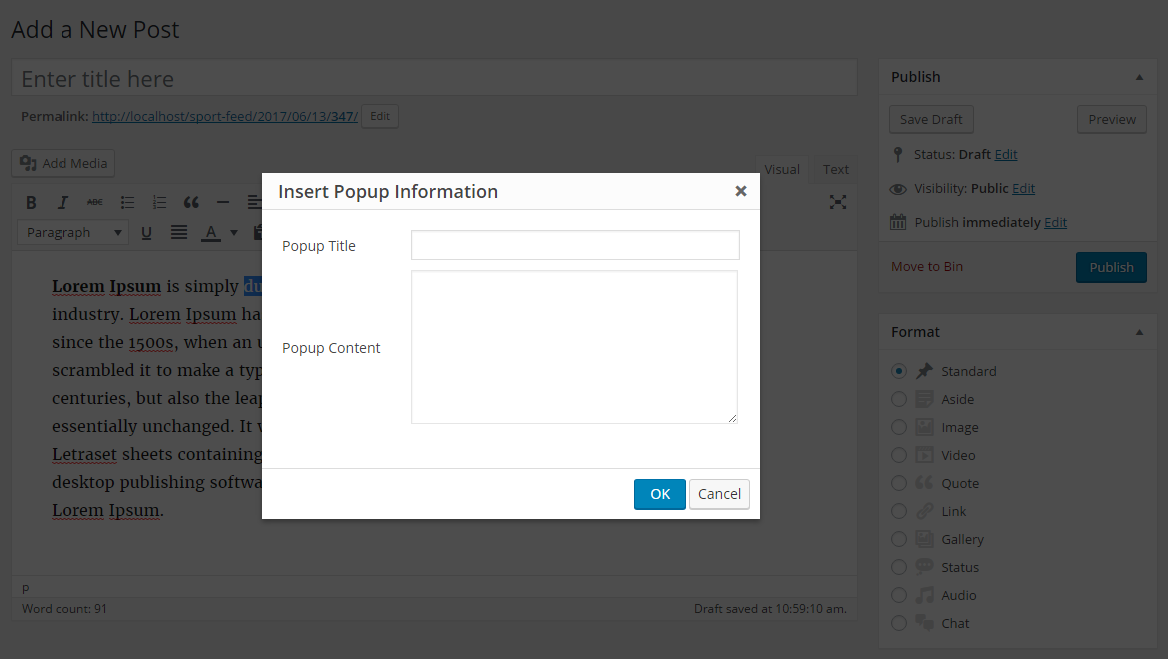Select the Aside post format
This screenshot has width=1168, height=659.
(x=899, y=399)
